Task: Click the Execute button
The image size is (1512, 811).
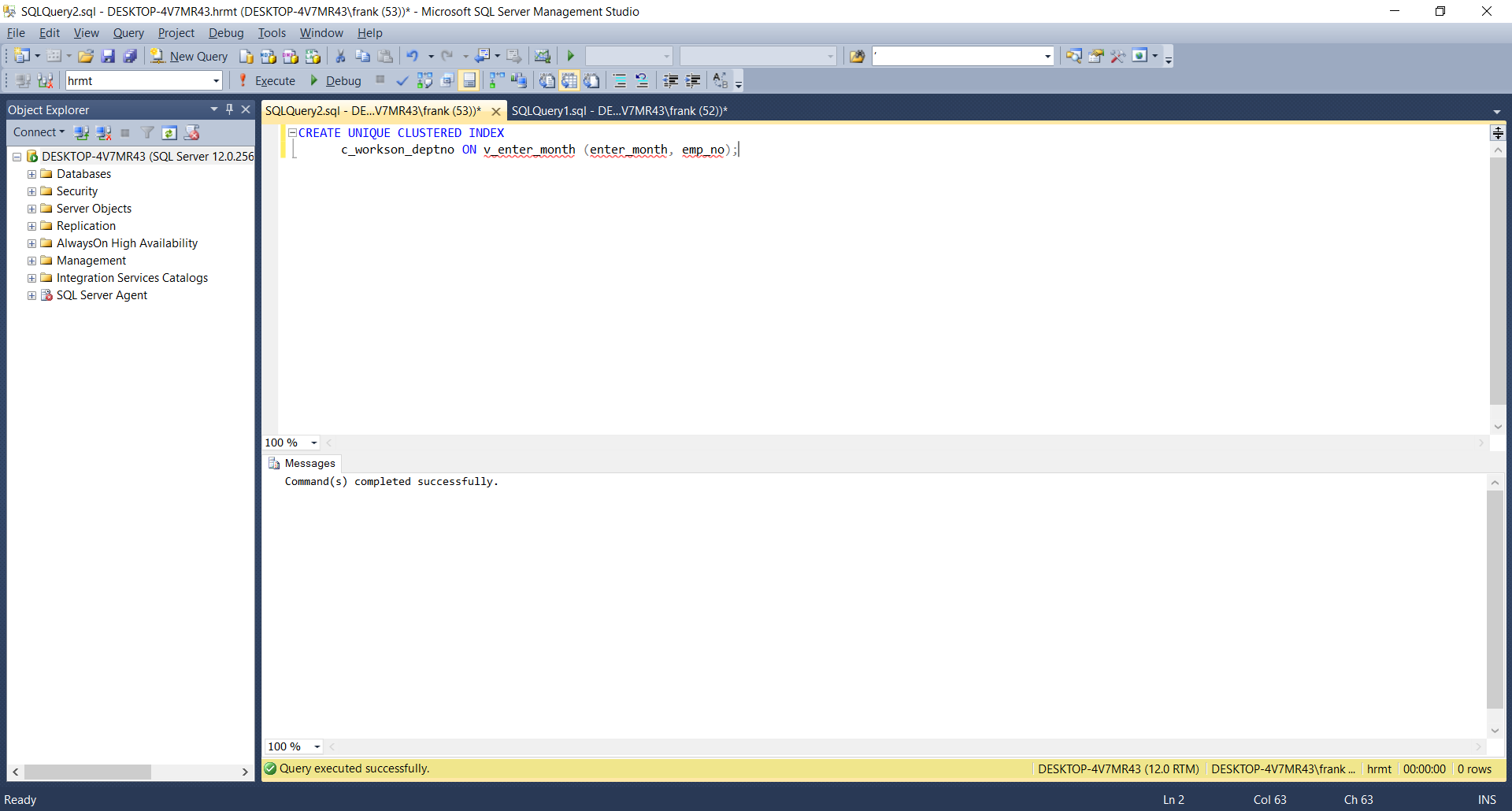Action: pyautogui.click(x=267, y=80)
